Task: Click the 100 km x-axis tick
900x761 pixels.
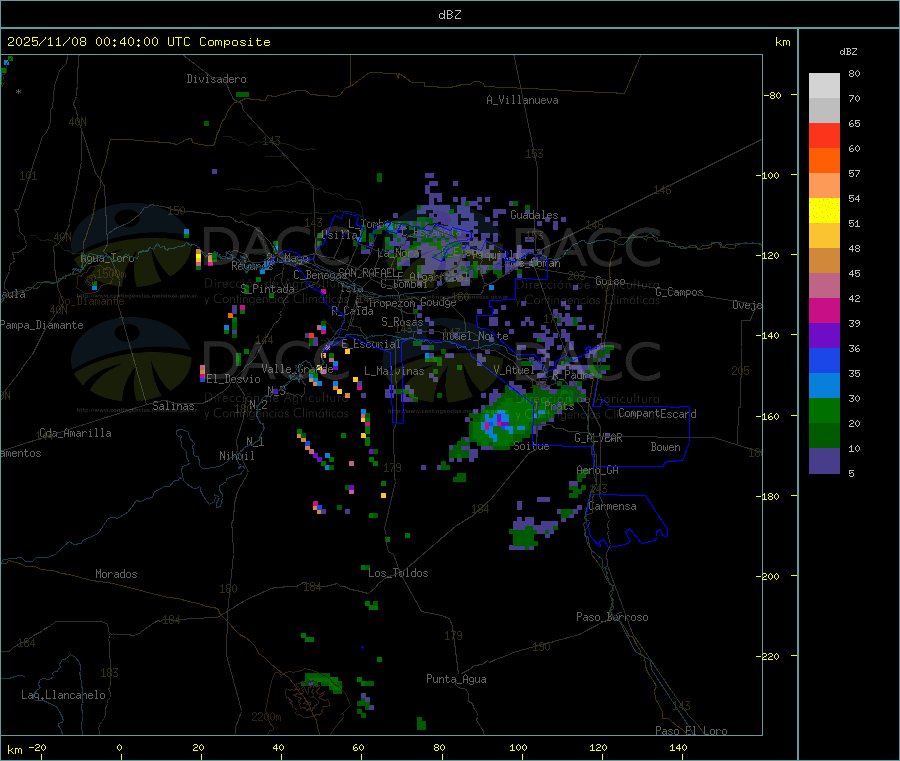Action: click(x=518, y=747)
